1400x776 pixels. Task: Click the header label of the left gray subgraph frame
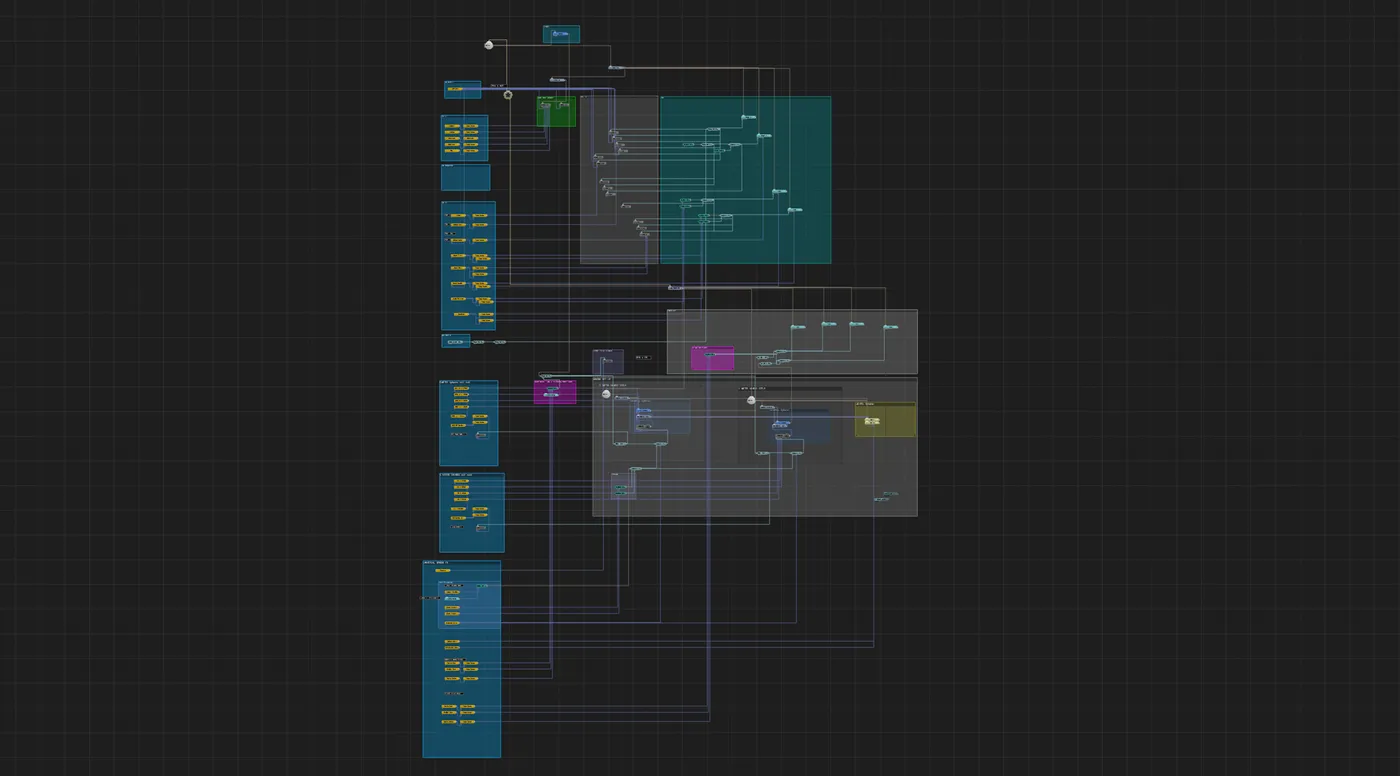[x=590, y=97]
